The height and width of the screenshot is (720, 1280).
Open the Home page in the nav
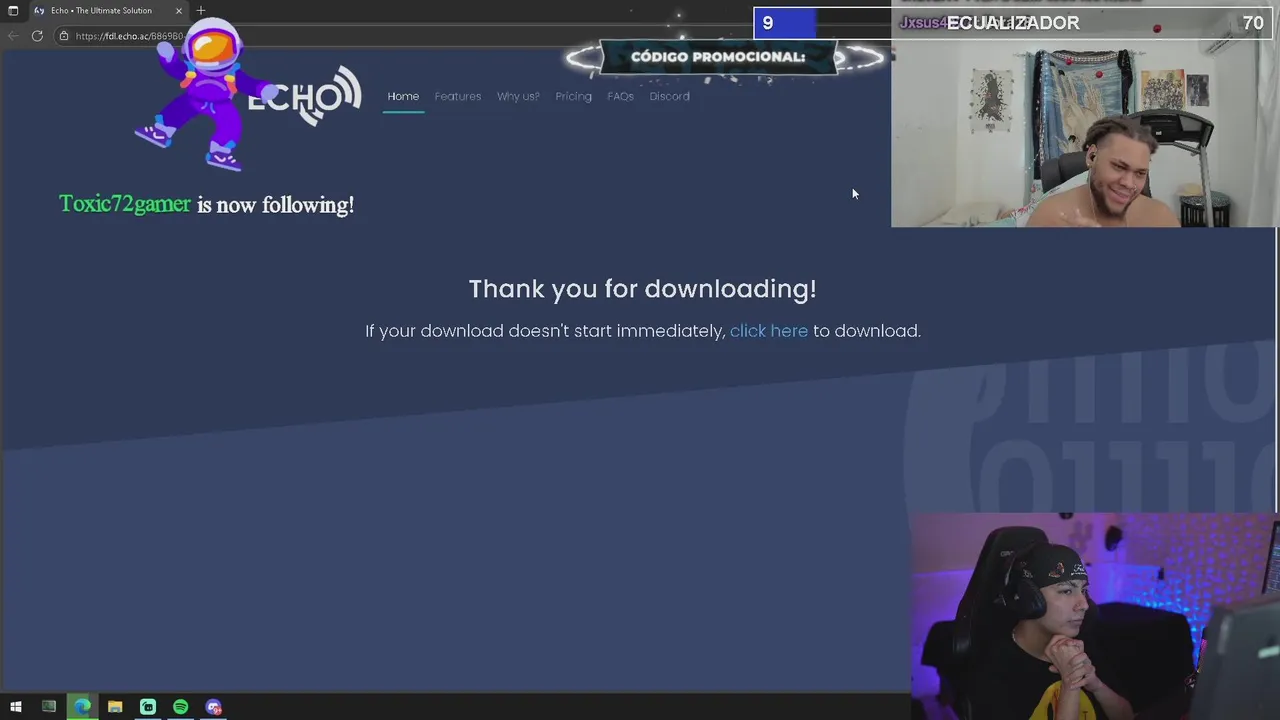(403, 96)
